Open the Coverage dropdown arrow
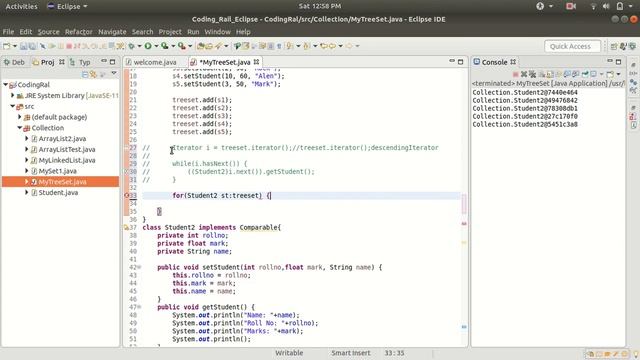This screenshot has height=360, width=640. point(173,46)
